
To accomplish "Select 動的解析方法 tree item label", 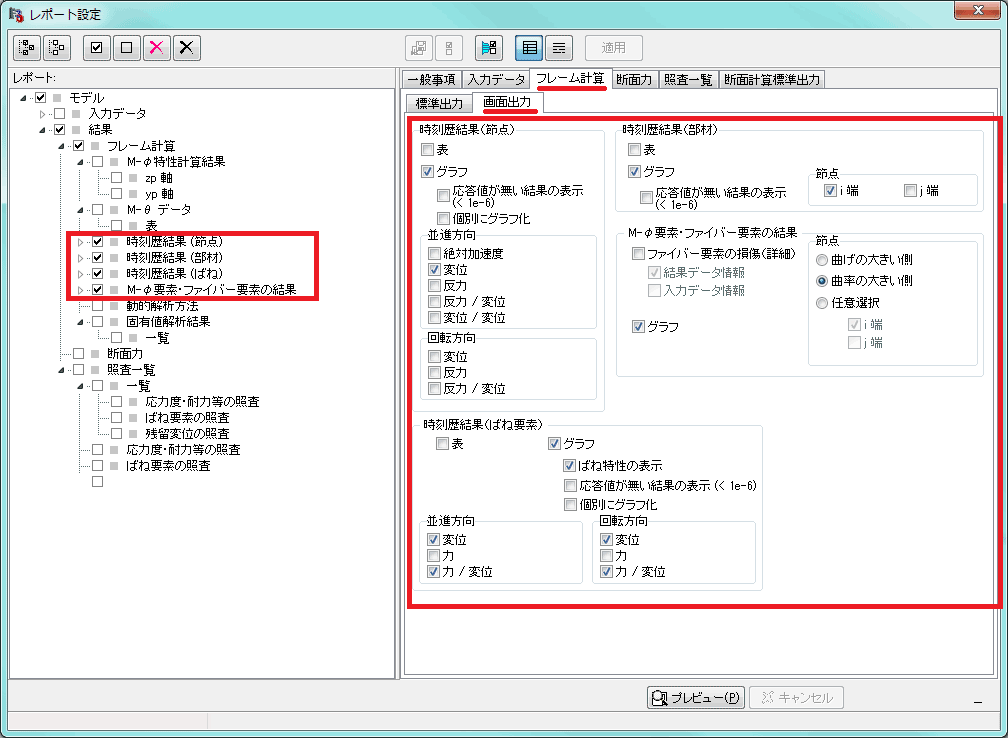I will click(x=162, y=306).
